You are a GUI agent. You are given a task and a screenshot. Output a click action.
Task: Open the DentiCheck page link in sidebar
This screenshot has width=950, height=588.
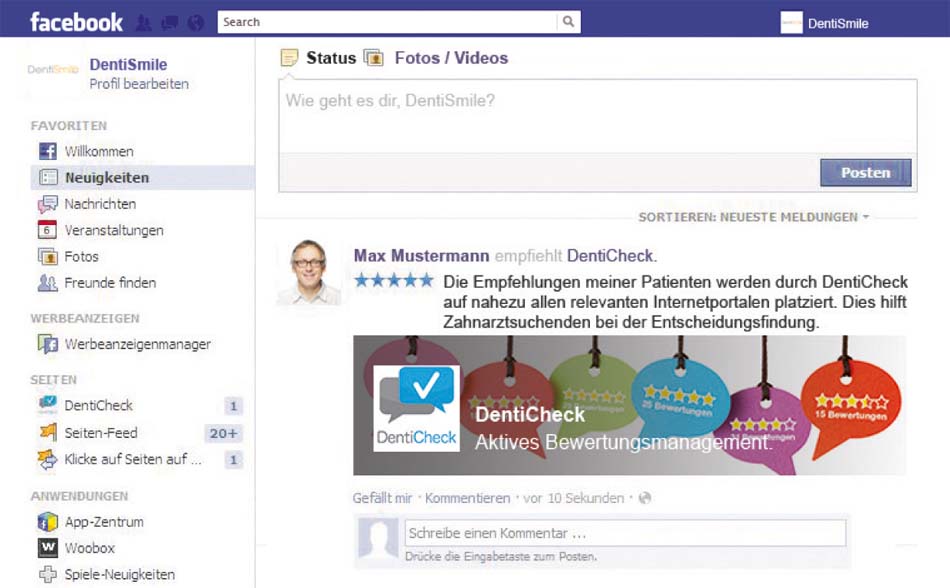[98, 405]
